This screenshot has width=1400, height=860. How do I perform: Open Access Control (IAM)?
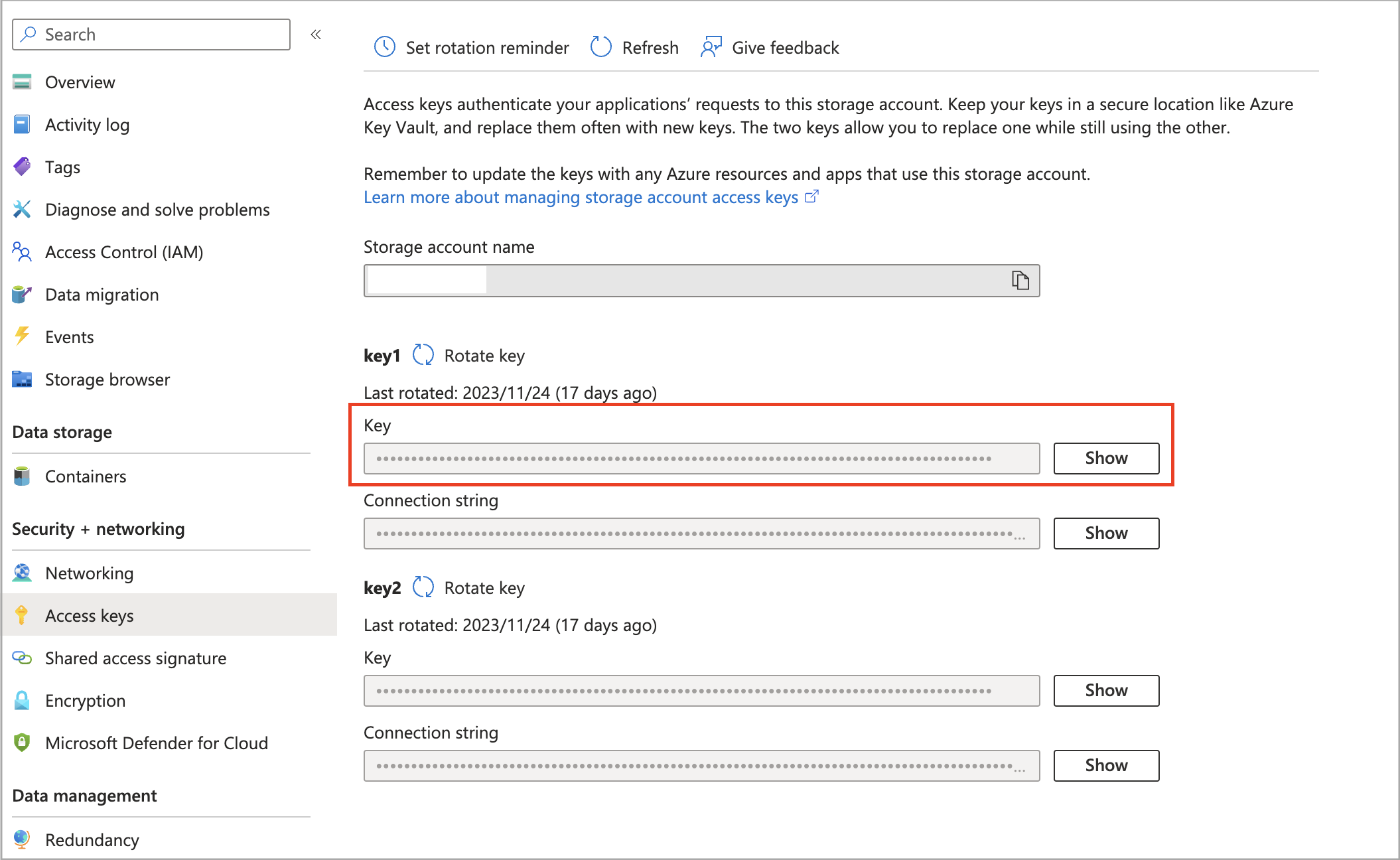tap(123, 251)
